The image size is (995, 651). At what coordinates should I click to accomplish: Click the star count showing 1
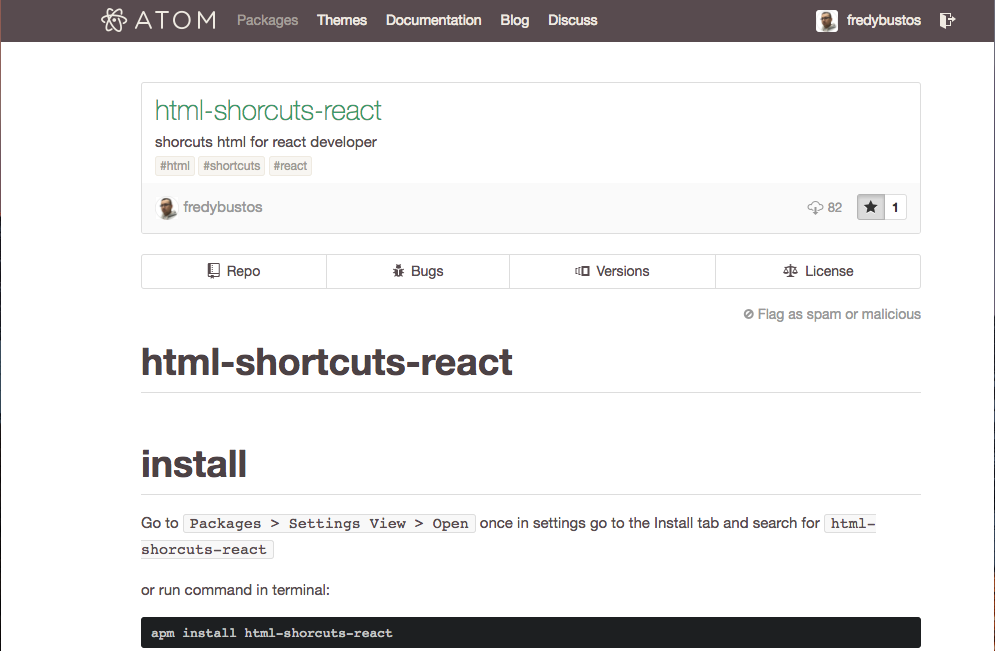click(895, 207)
